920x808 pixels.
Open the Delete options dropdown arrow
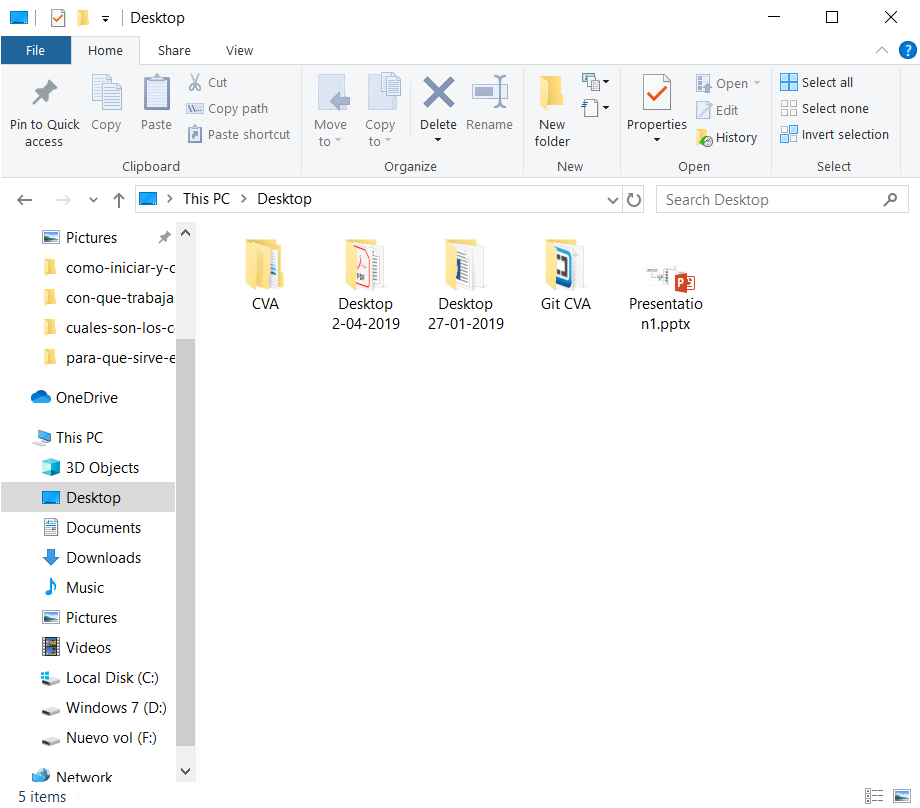point(438,140)
